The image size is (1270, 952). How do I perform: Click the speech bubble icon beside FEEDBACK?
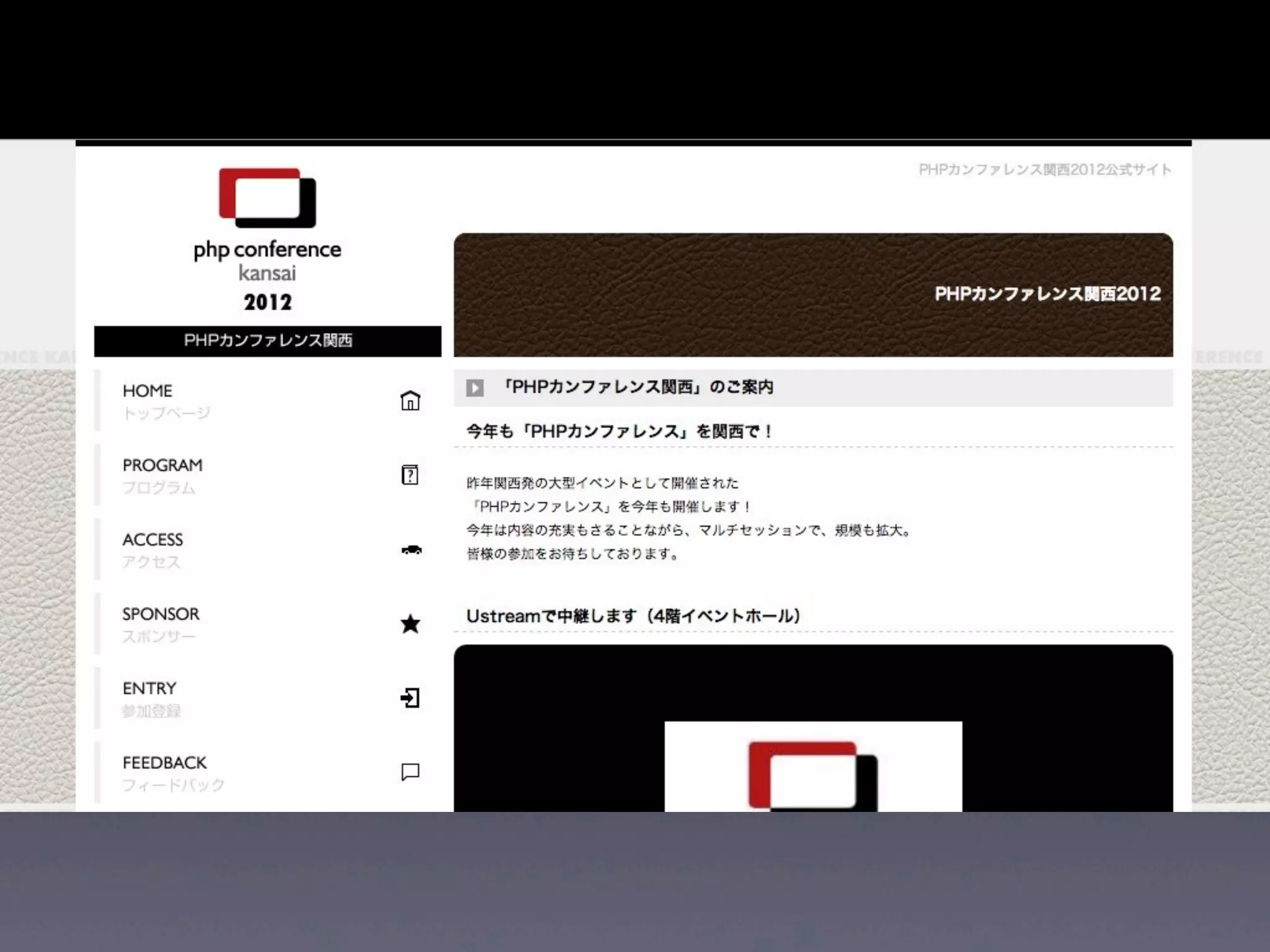coord(410,772)
